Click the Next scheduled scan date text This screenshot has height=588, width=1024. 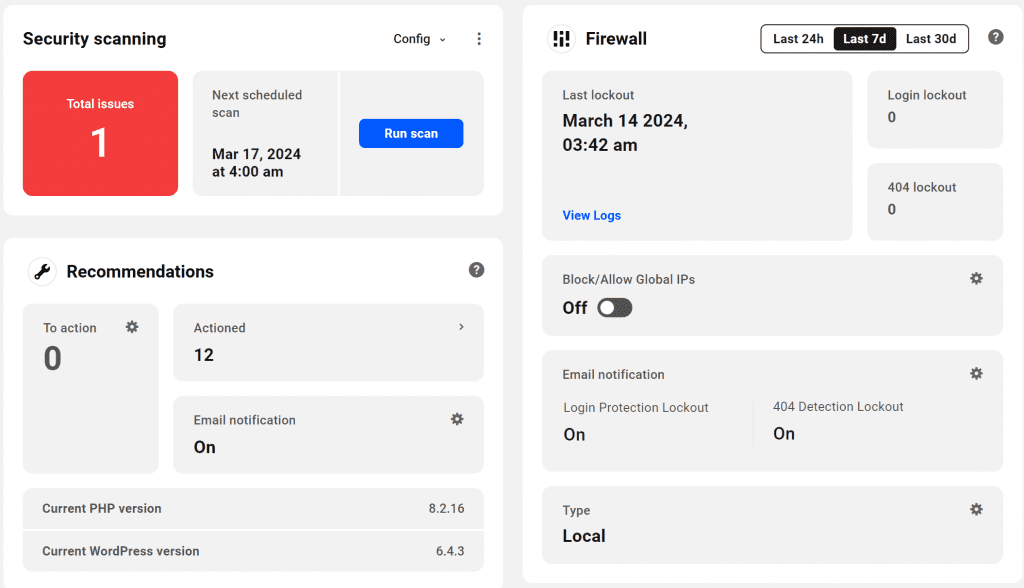coord(257,163)
